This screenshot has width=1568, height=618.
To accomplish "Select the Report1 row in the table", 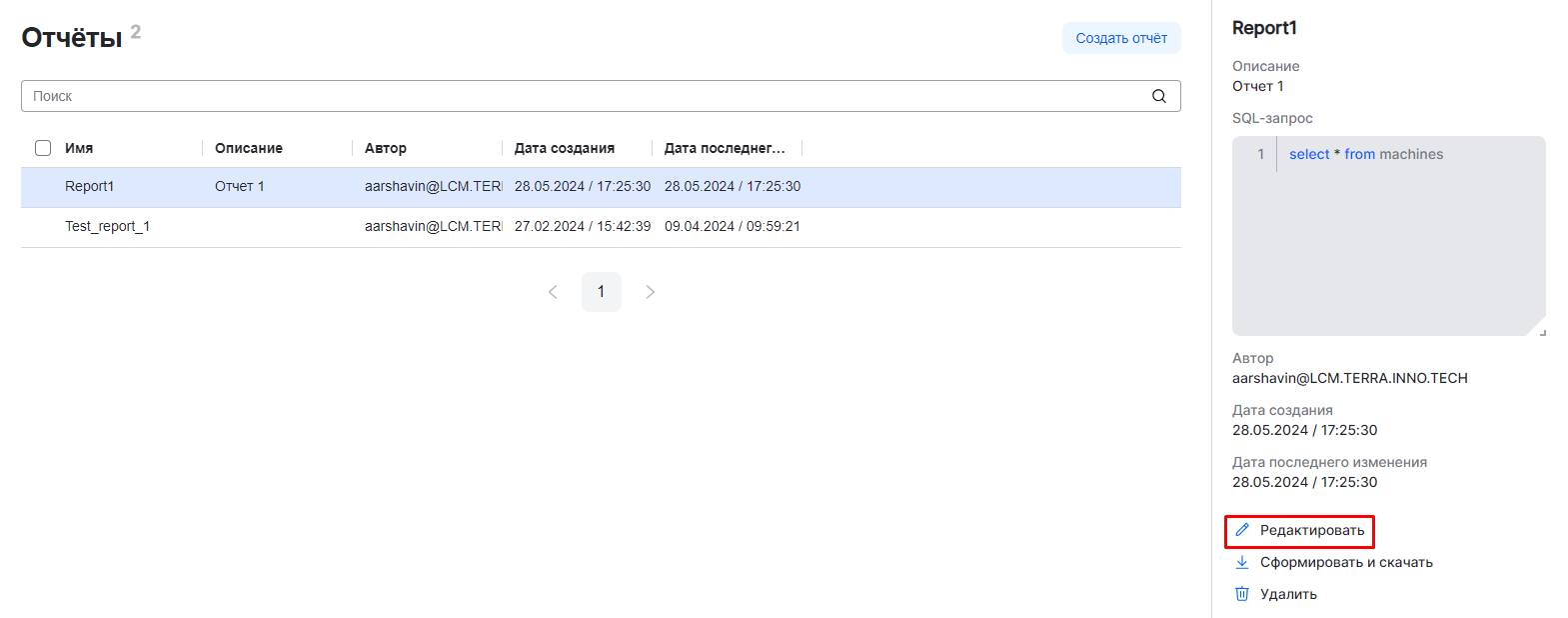I will pos(90,187).
